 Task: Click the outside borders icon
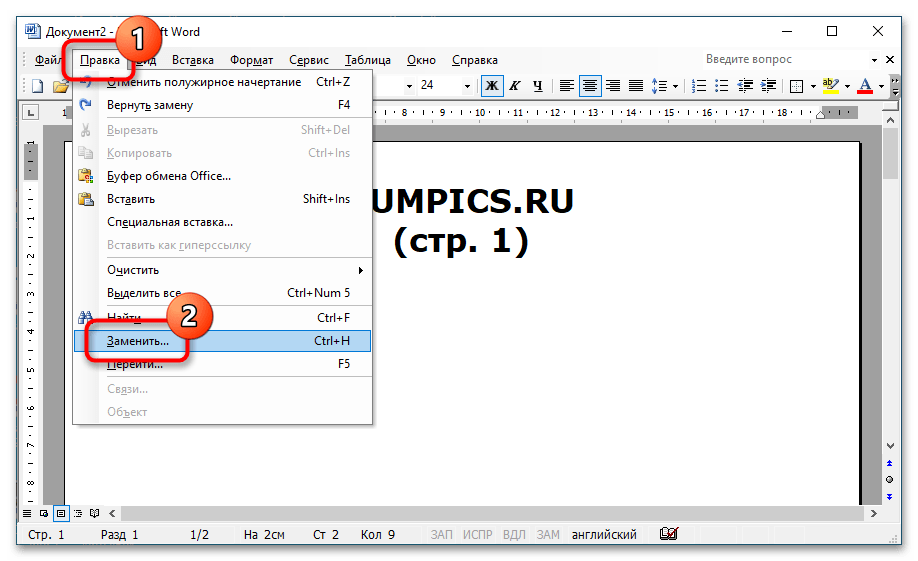(796, 87)
